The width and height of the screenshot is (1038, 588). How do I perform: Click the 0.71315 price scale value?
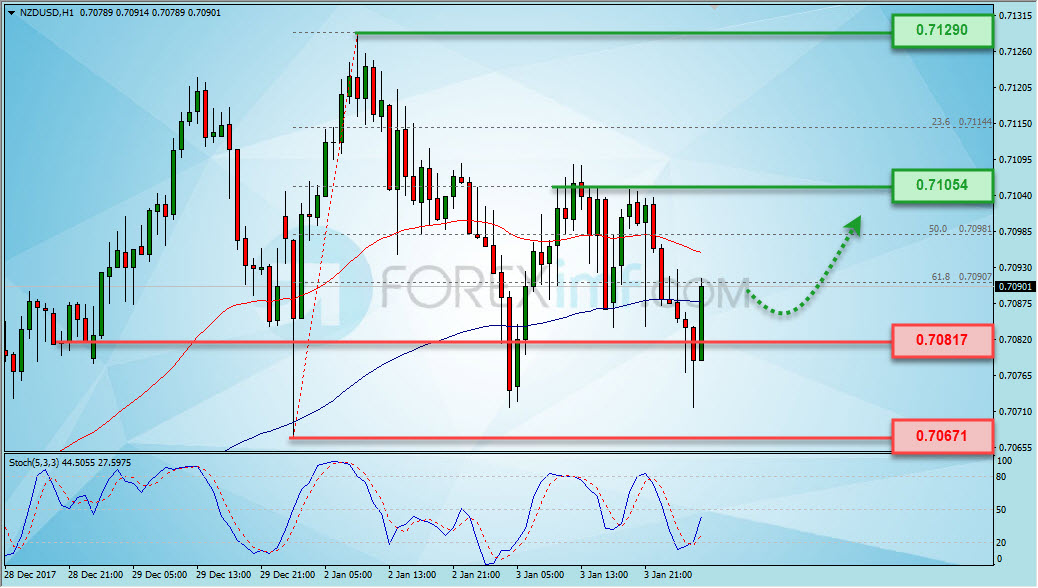coord(1015,15)
